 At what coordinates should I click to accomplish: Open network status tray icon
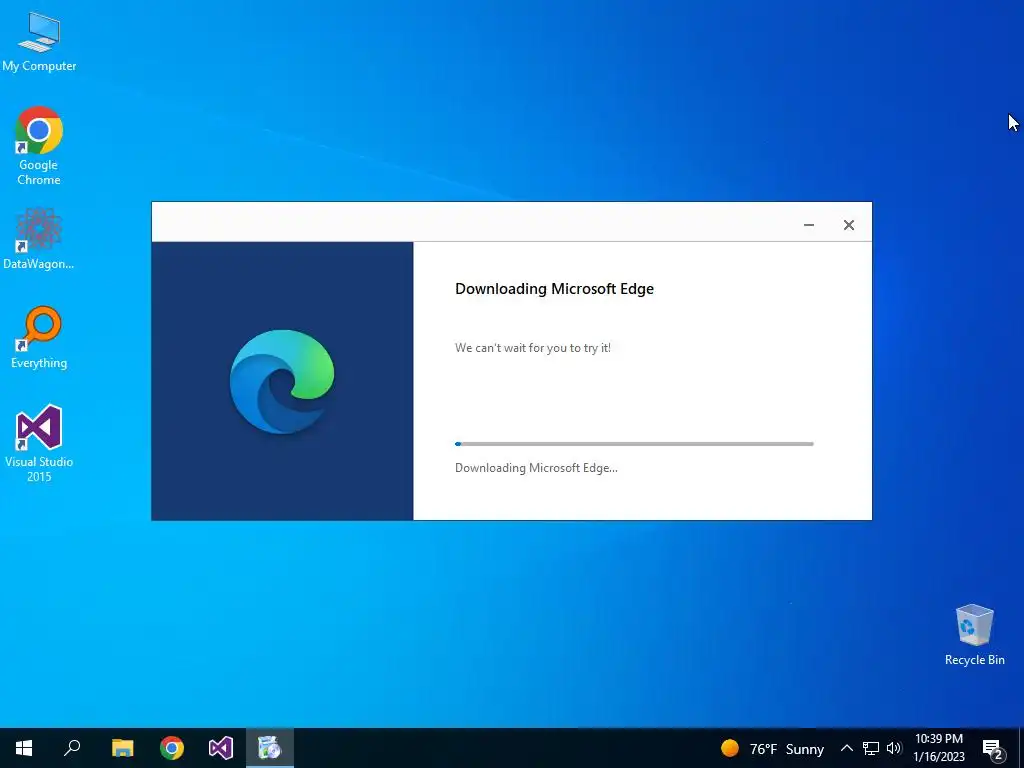871,748
